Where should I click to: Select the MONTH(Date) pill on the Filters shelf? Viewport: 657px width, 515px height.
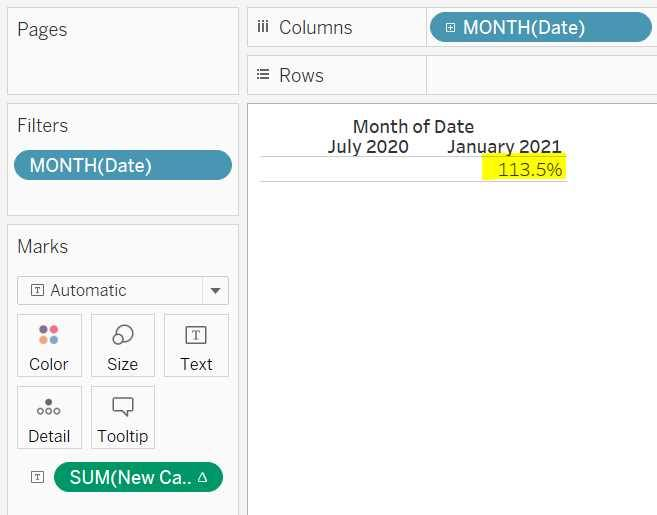[x=122, y=165]
